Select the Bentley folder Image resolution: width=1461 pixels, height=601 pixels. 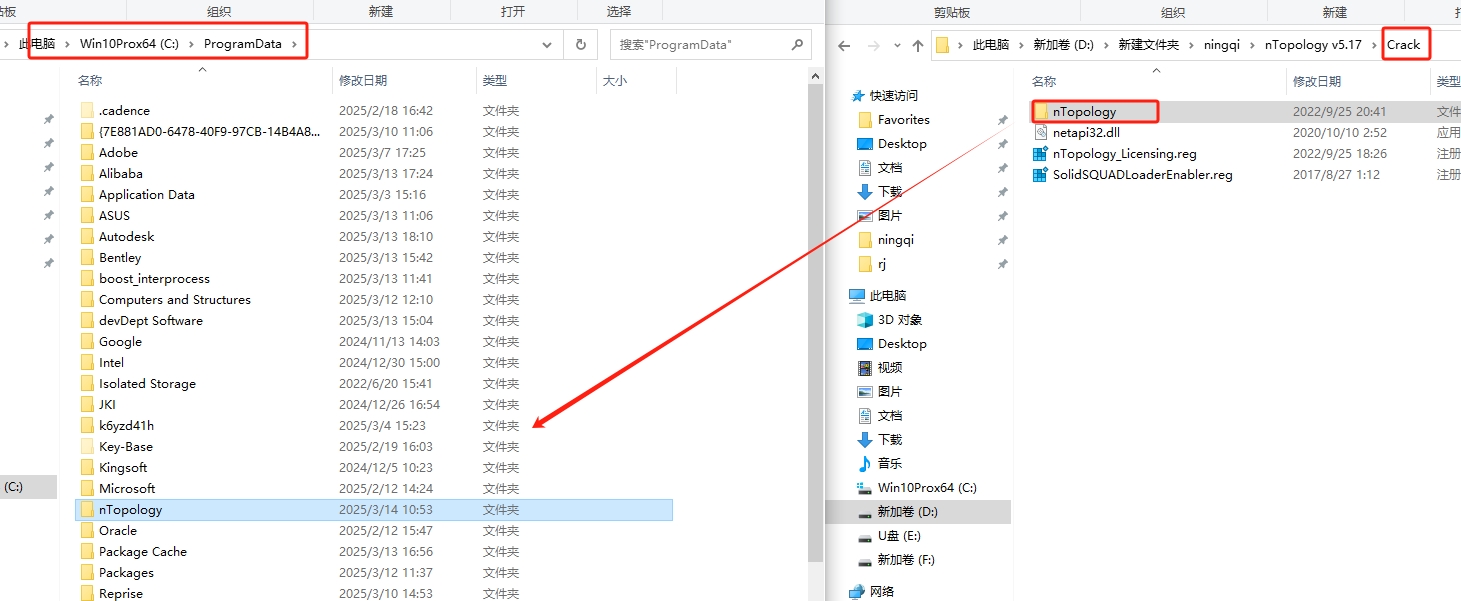coord(120,257)
